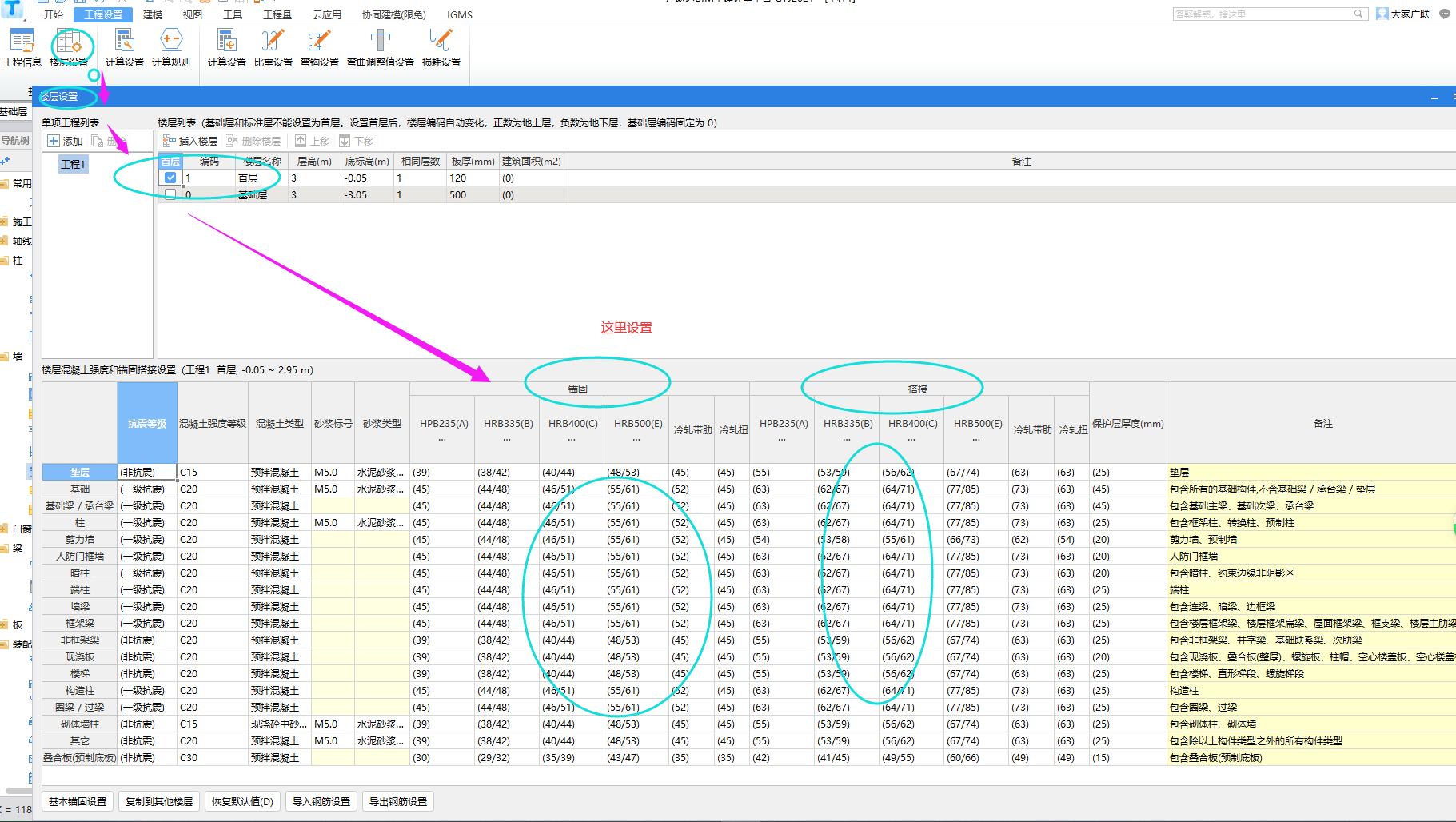Click the 120 slab thickness cell
This screenshot has height=822, width=1456.
473,178
